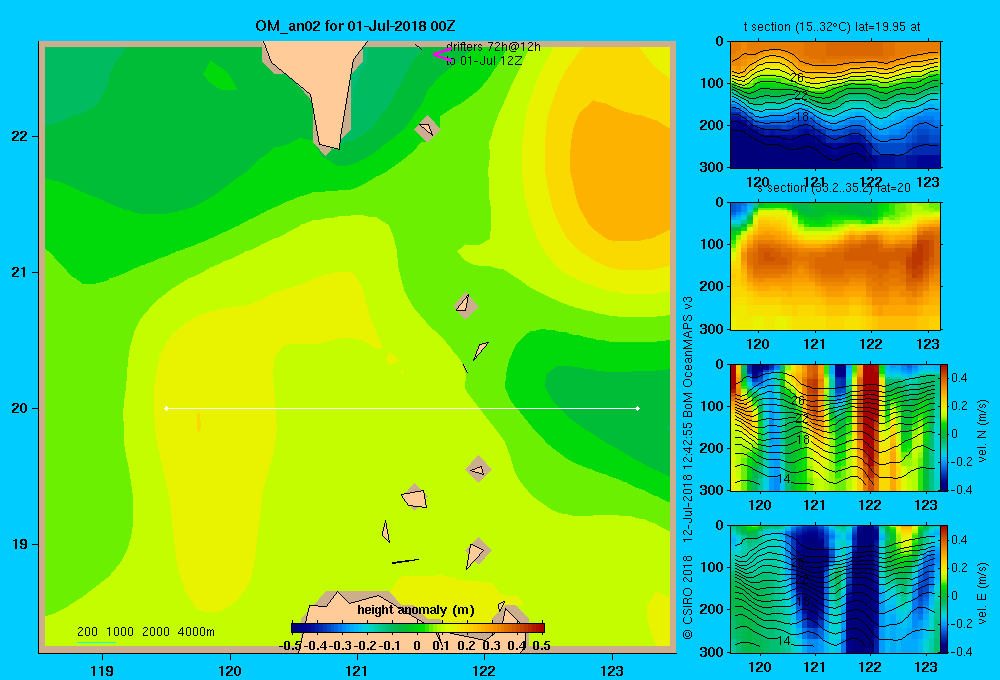
Task: Click the vel. N color scale bar
Action: pyautogui.click(x=945, y=427)
